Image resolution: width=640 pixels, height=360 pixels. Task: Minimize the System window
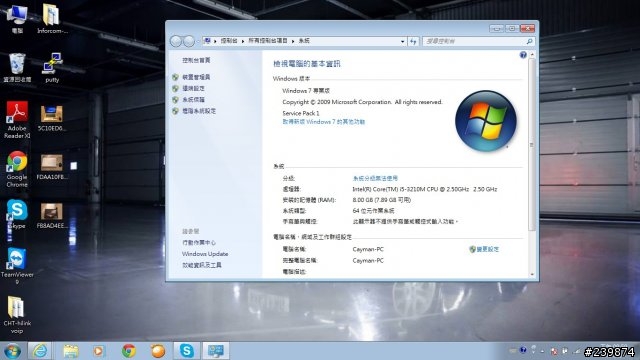[x=497, y=28]
